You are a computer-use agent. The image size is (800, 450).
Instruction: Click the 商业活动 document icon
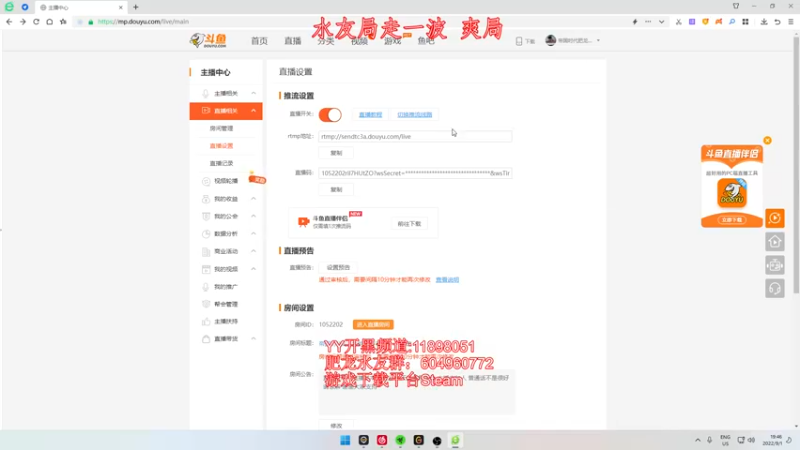206,252
